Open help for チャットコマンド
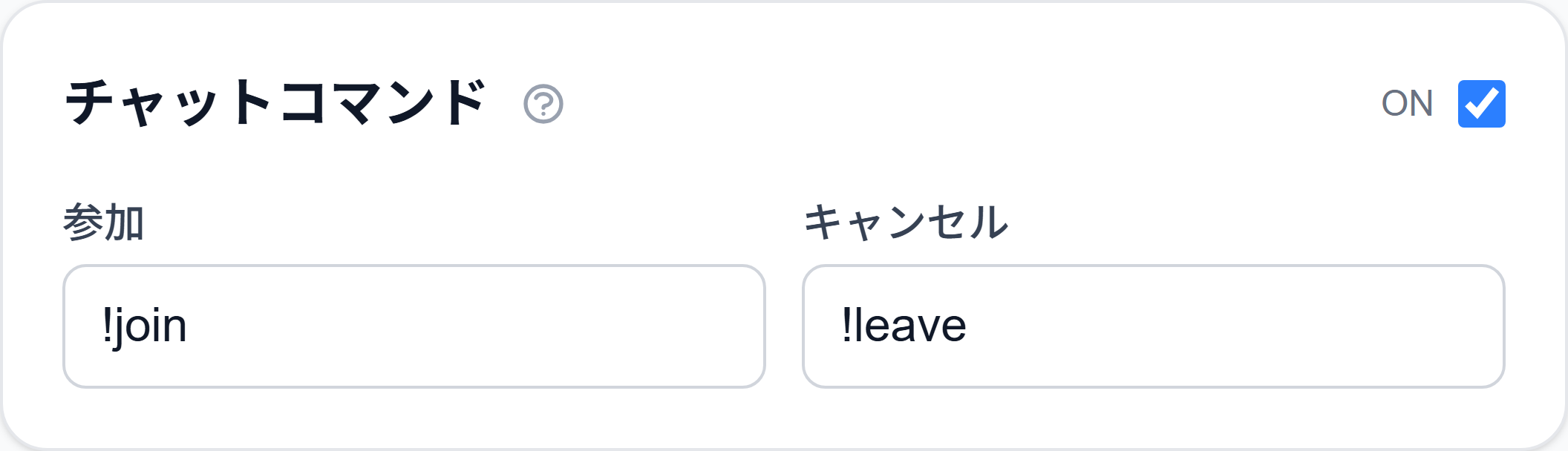This screenshot has width=1568, height=451. 543,104
